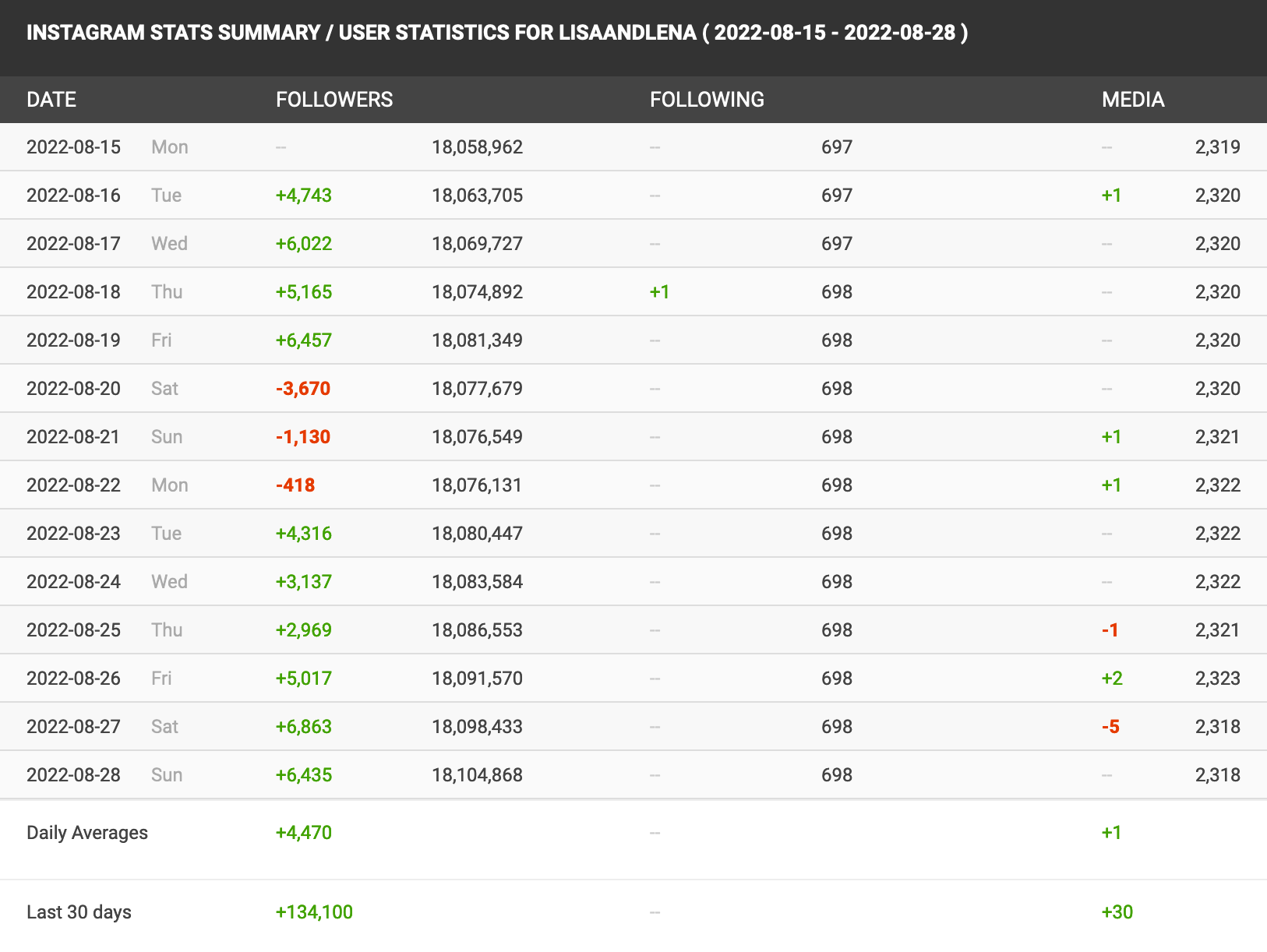Click follower total 18,086,553
This screenshot has height=952, width=1267.
click(478, 630)
